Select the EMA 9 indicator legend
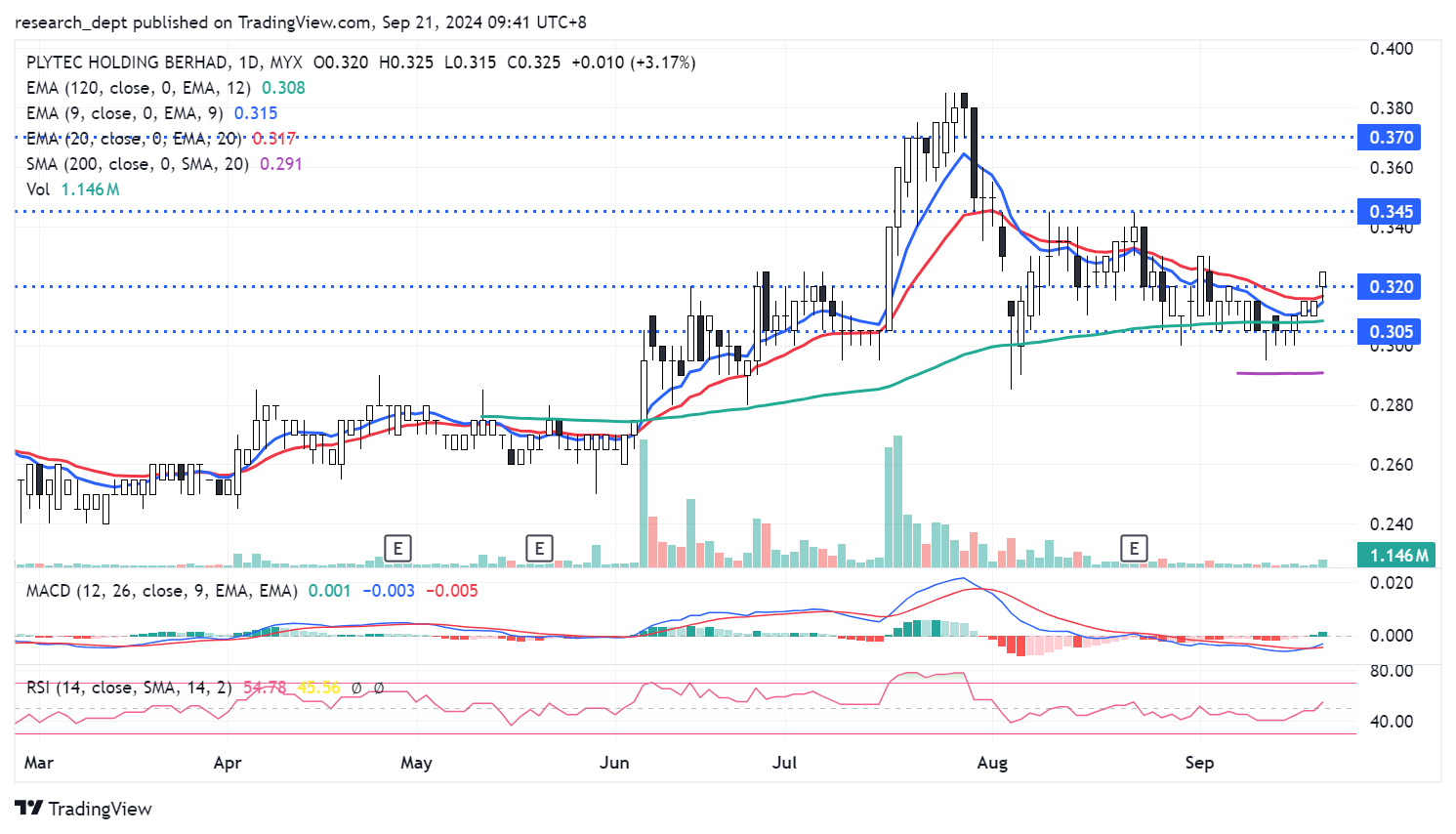The width and height of the screenshot is (1456, 834). point(124,113)
